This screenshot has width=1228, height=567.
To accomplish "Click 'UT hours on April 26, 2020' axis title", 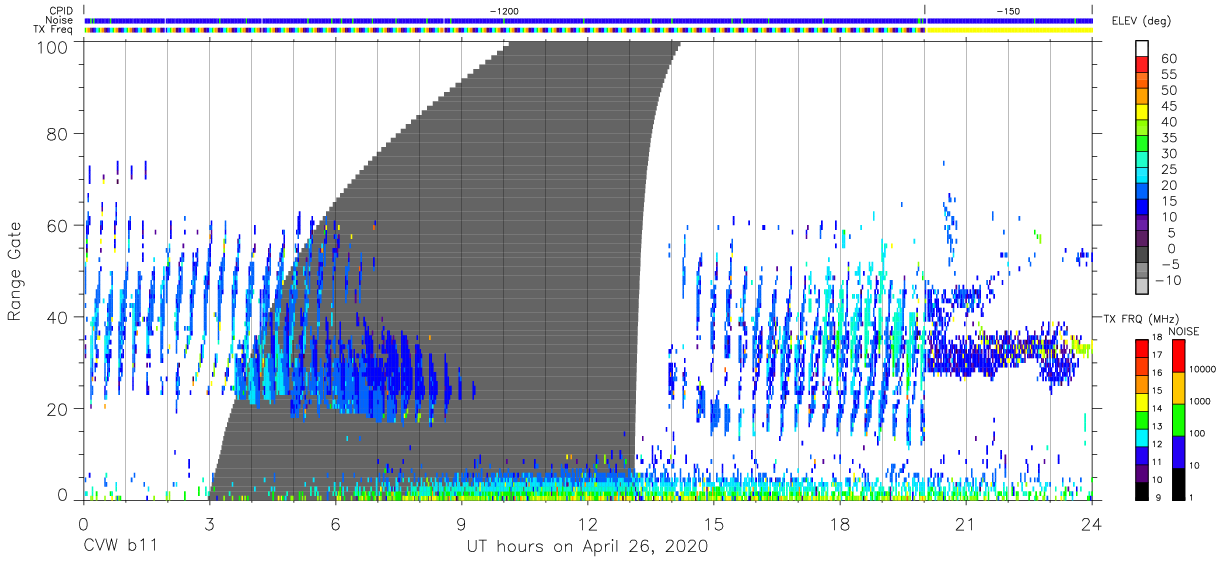I will [x=587, y=547].
